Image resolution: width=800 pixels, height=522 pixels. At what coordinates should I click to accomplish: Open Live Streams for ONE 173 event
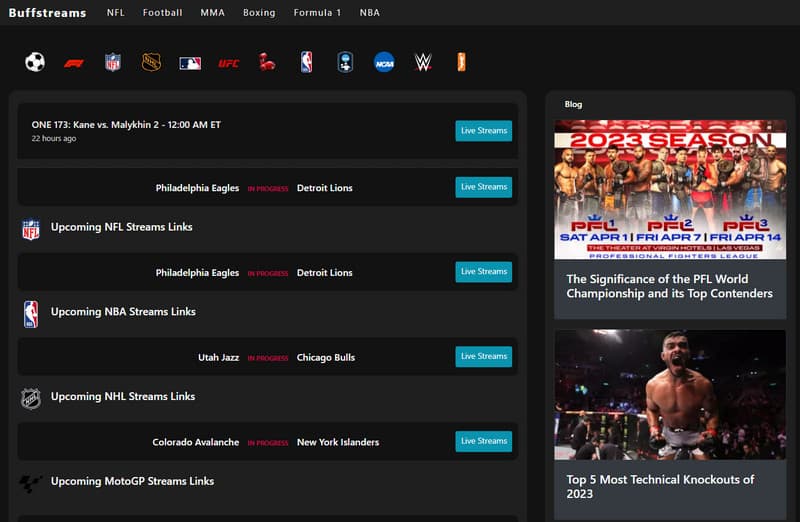[483, 130]
